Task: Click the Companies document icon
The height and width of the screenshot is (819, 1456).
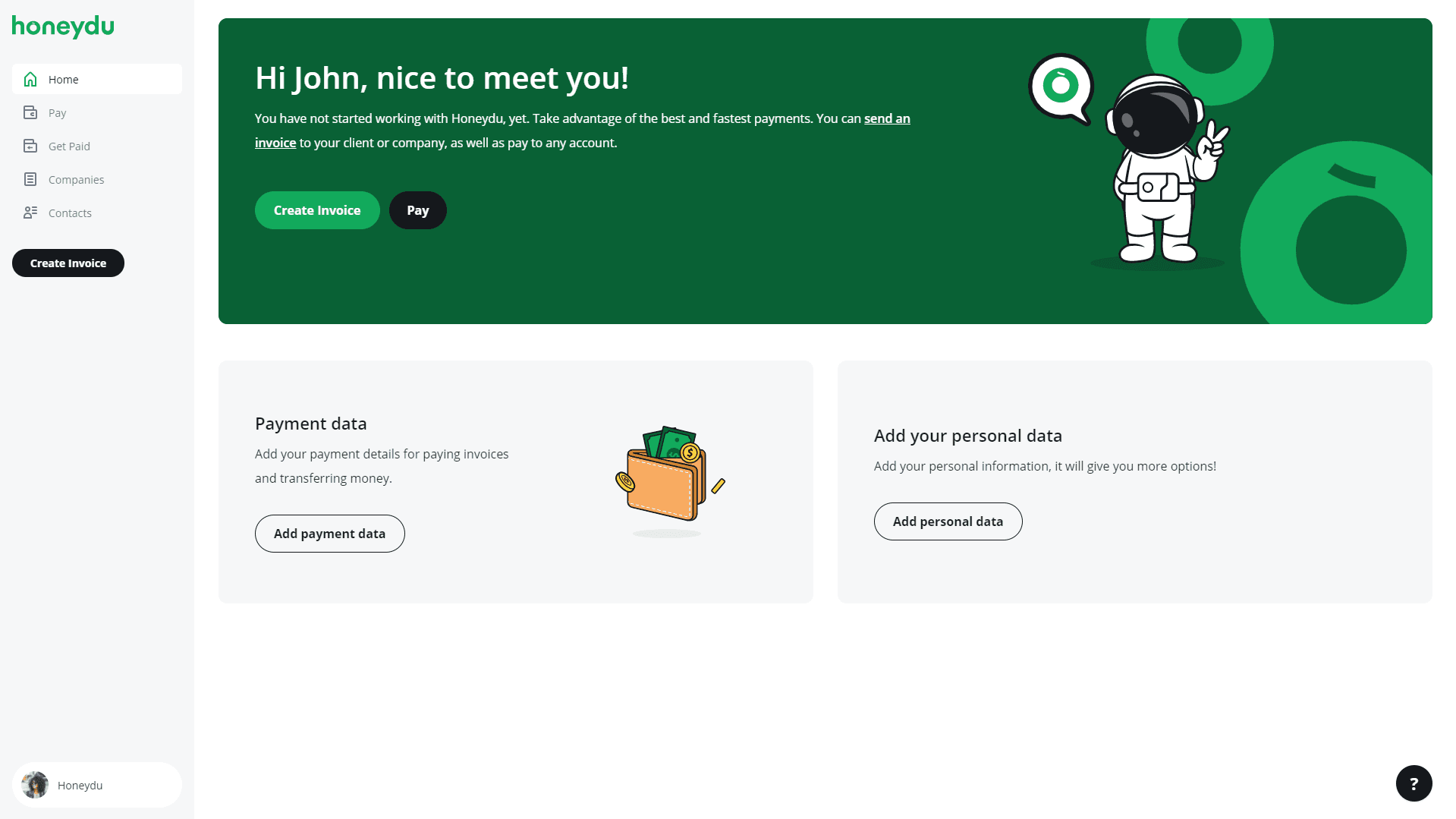Action: coord(30,179)
